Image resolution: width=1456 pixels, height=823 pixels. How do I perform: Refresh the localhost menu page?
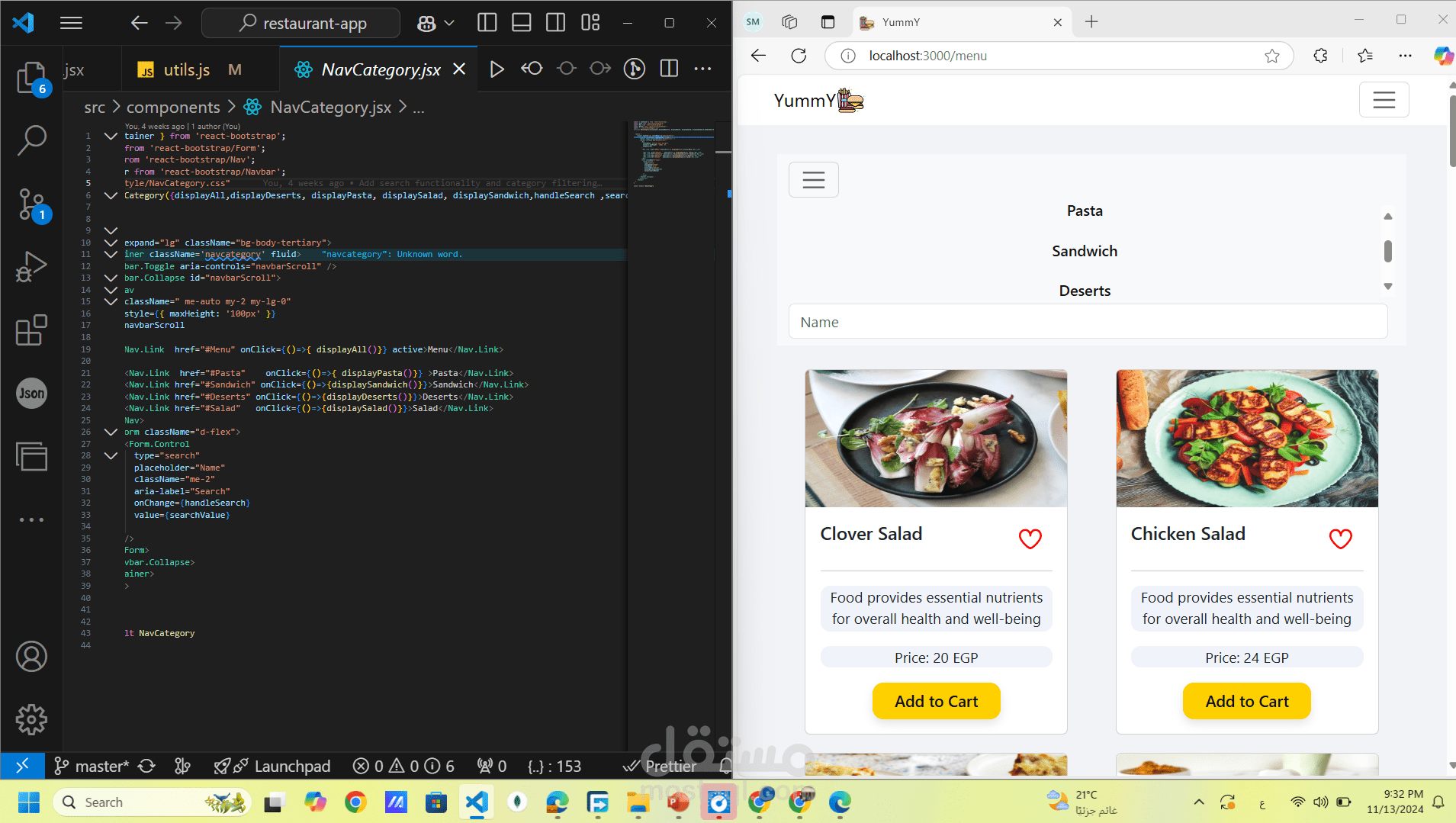tap(799, 56)
